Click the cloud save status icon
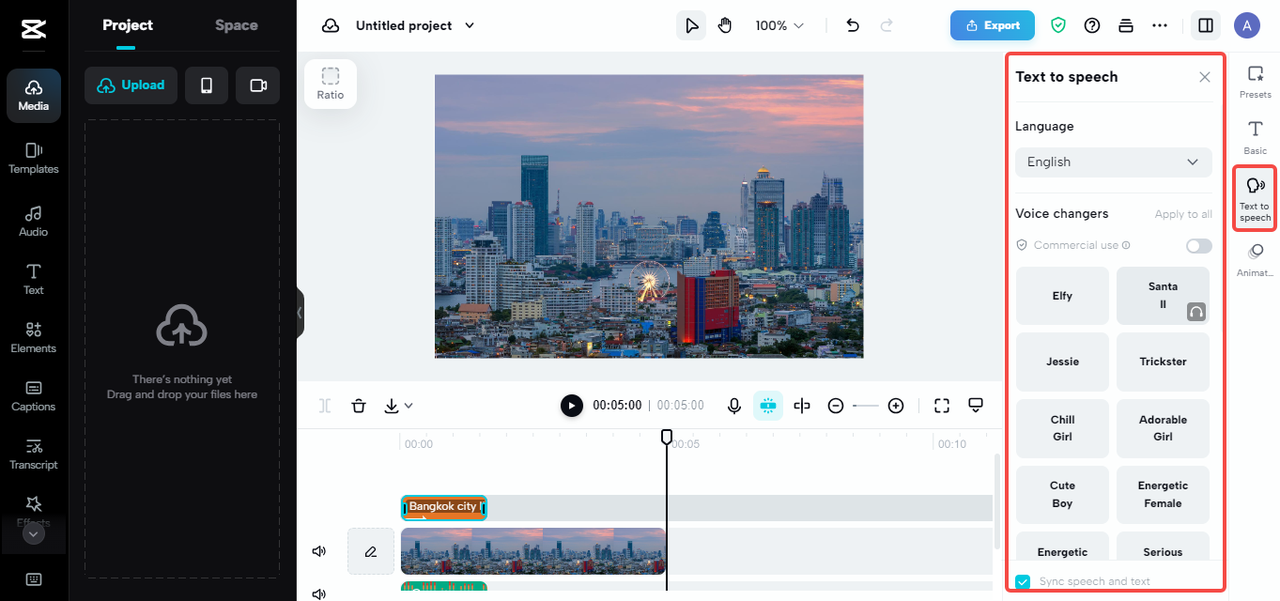This screenshot has height=601, width=1280. coord(331,25)
